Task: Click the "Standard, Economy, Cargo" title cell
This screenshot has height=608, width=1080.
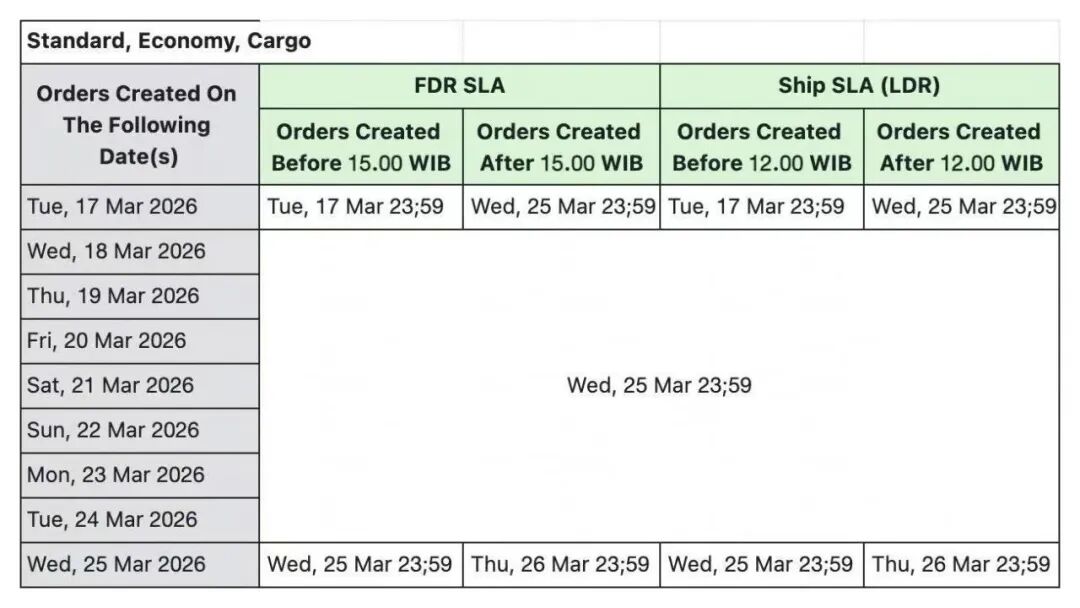Action: click(168, 42)
